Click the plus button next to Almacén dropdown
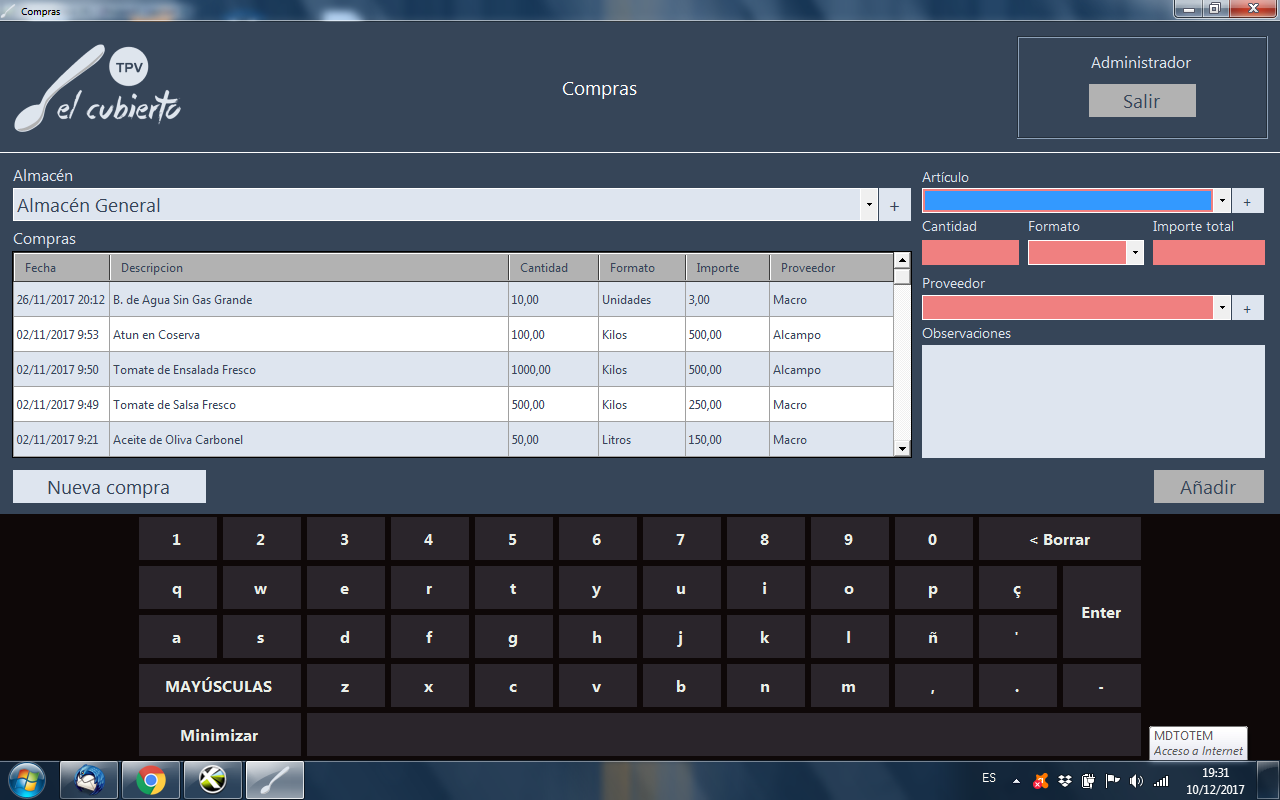 pyautogui.click(x=894, y=206)
